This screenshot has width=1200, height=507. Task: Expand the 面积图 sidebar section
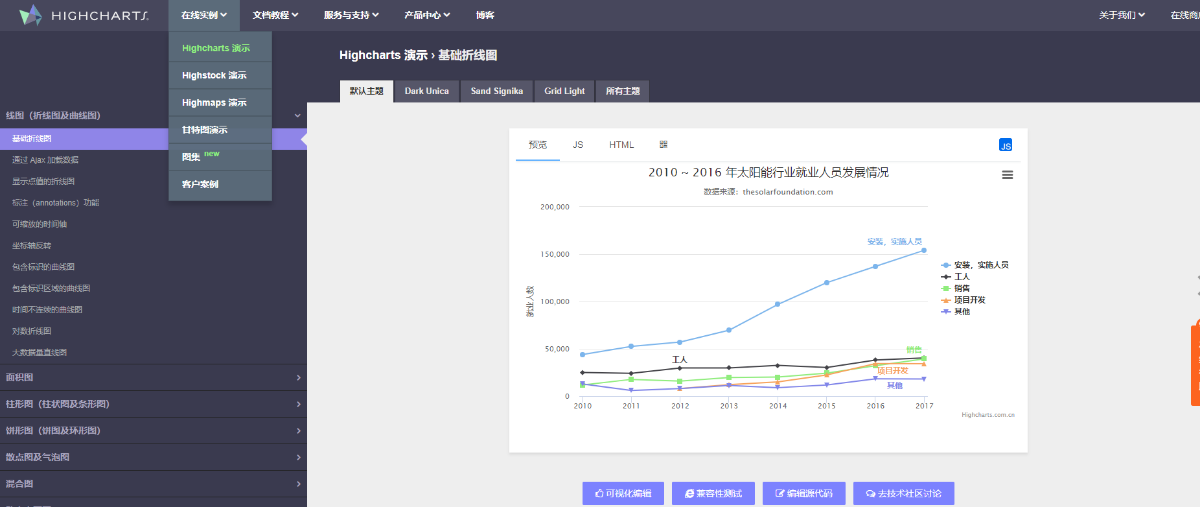point(153,378)
